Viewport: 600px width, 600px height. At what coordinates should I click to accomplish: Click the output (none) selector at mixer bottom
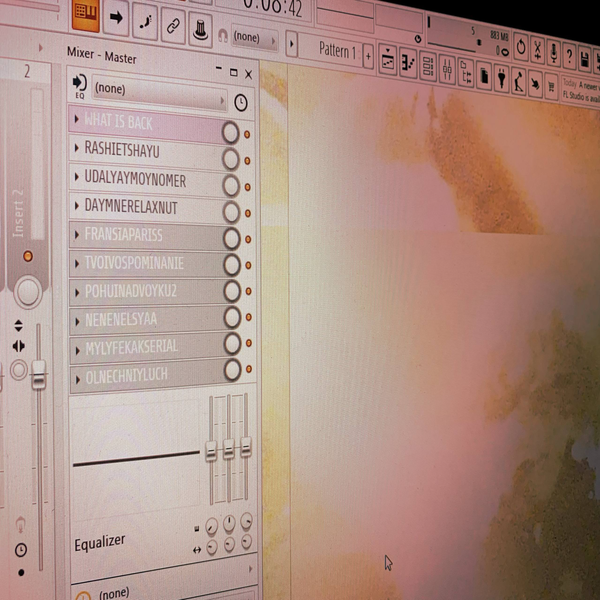160,593
